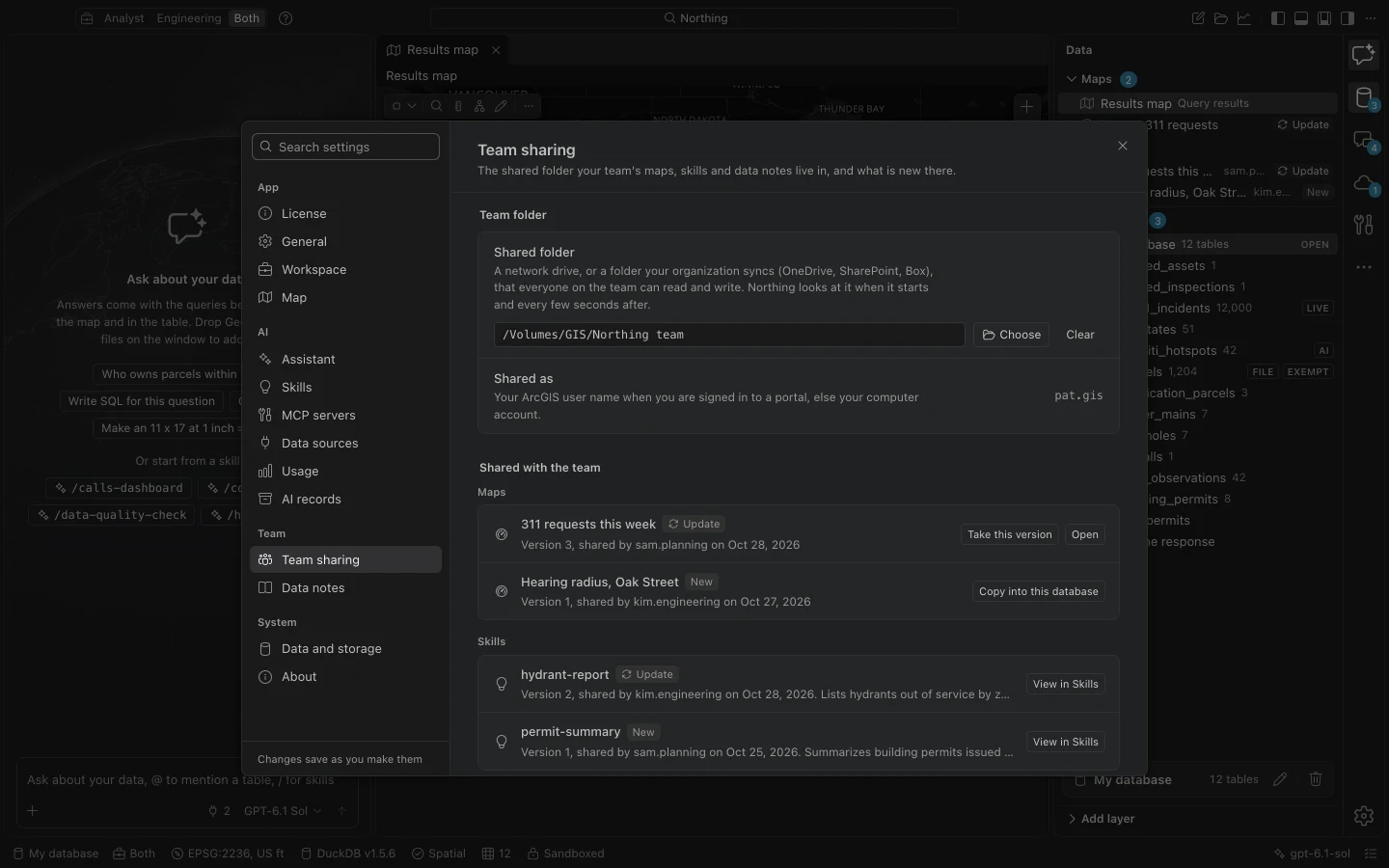The width and height of the screenshot is (1389, 868).
Task: Toggle the right sidebar layout icon
Action: [x=1348, y=18]
